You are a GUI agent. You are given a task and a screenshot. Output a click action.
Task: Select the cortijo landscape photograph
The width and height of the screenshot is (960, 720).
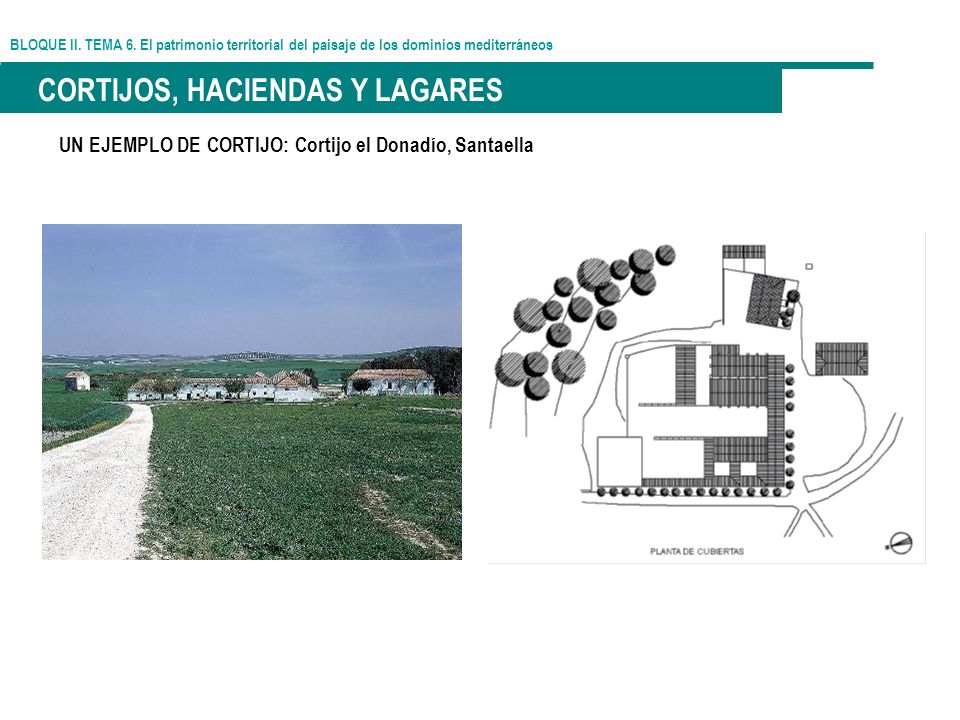[x=252, y=392]
